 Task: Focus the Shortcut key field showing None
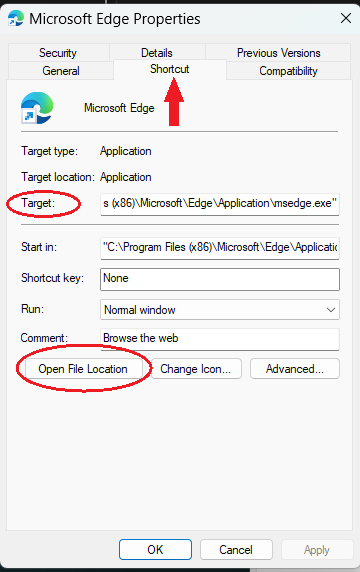pos(220,279)
